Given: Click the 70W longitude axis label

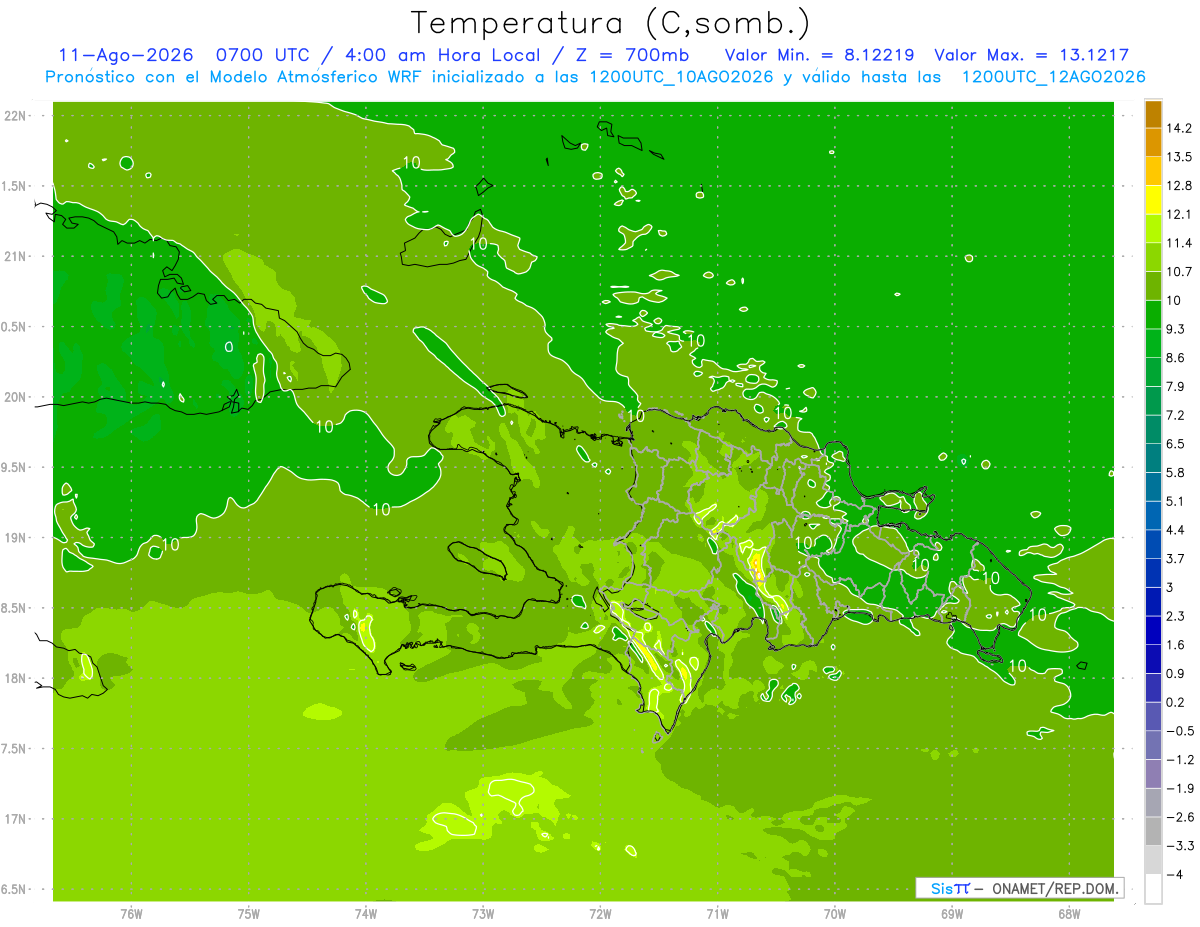Looking at the screenshot, I should (834, 914).
